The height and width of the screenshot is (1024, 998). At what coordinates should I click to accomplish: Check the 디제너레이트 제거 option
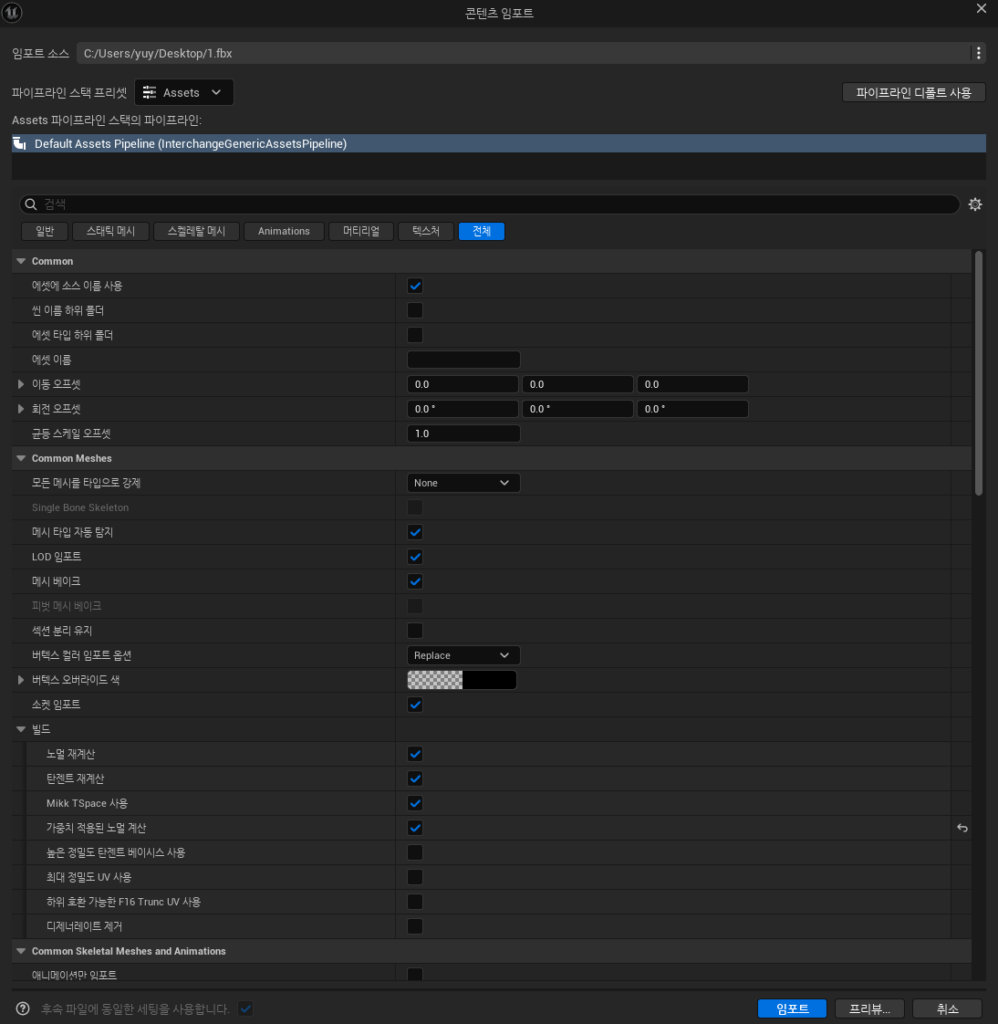[x=415, y=926]
